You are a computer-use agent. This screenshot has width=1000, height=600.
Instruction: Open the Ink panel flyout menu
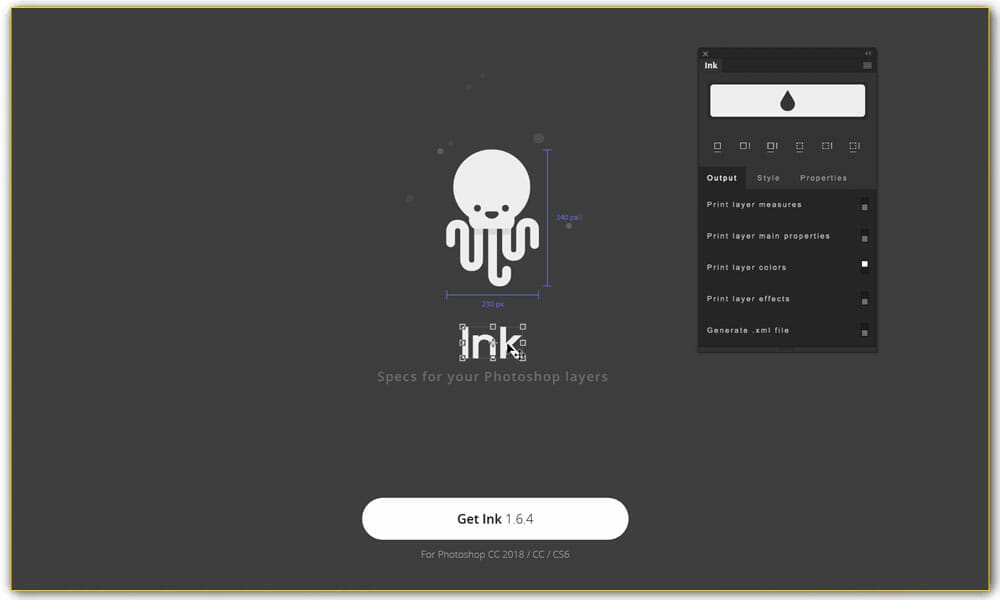click(868, 64)
